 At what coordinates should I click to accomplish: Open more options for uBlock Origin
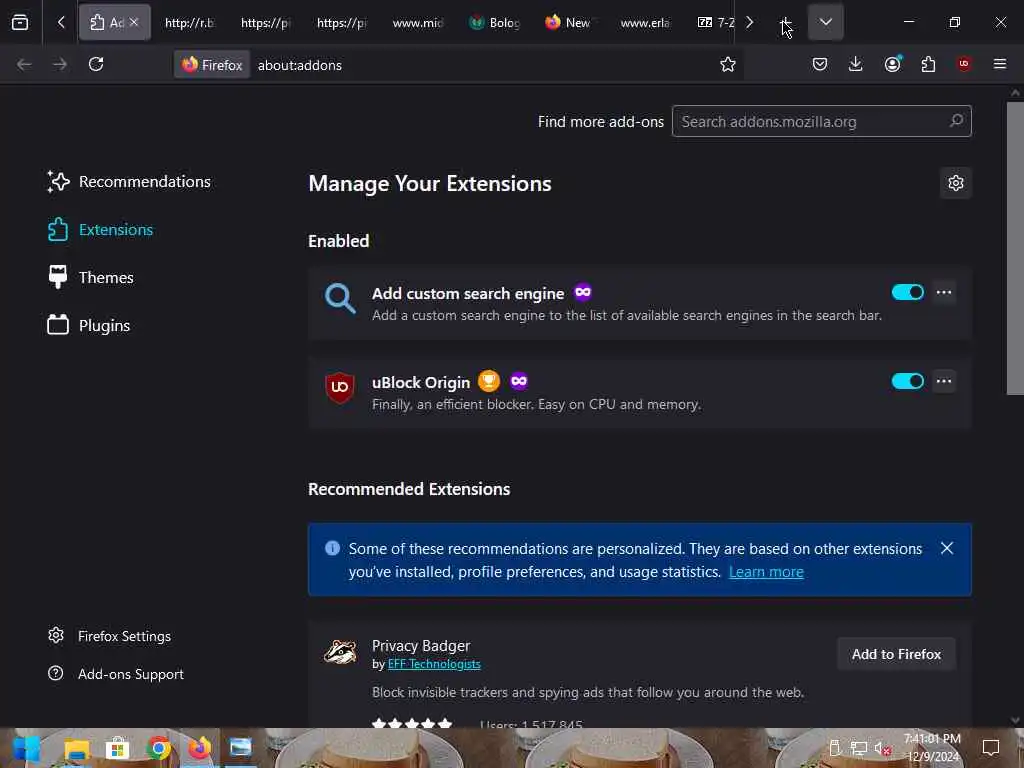(944, 381)
